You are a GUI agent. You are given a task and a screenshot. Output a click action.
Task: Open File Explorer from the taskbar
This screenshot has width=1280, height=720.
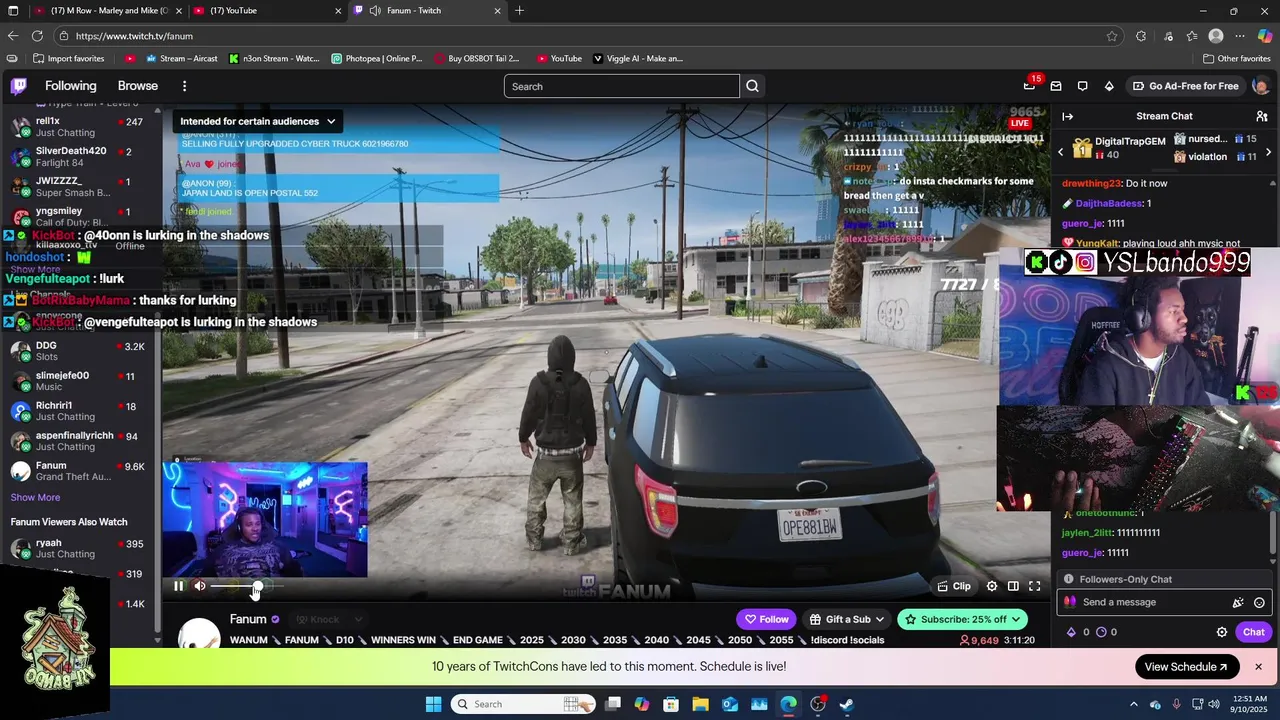[700, 704]
